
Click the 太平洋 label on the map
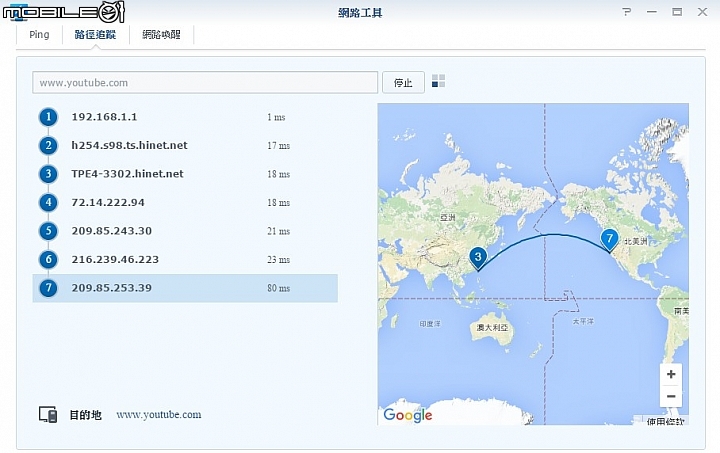(583, 322)
